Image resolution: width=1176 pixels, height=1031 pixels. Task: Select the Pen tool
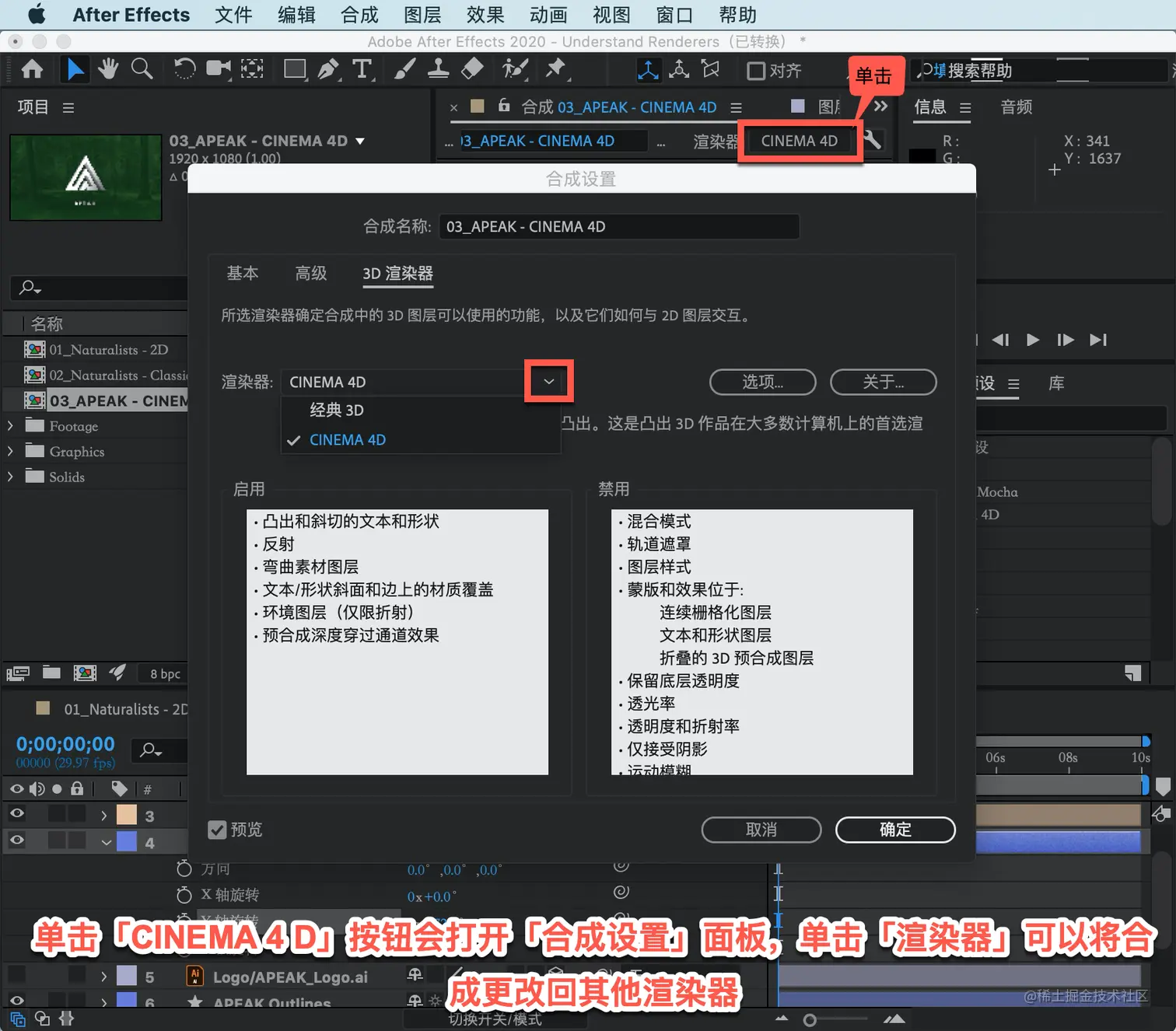(329, 70)
